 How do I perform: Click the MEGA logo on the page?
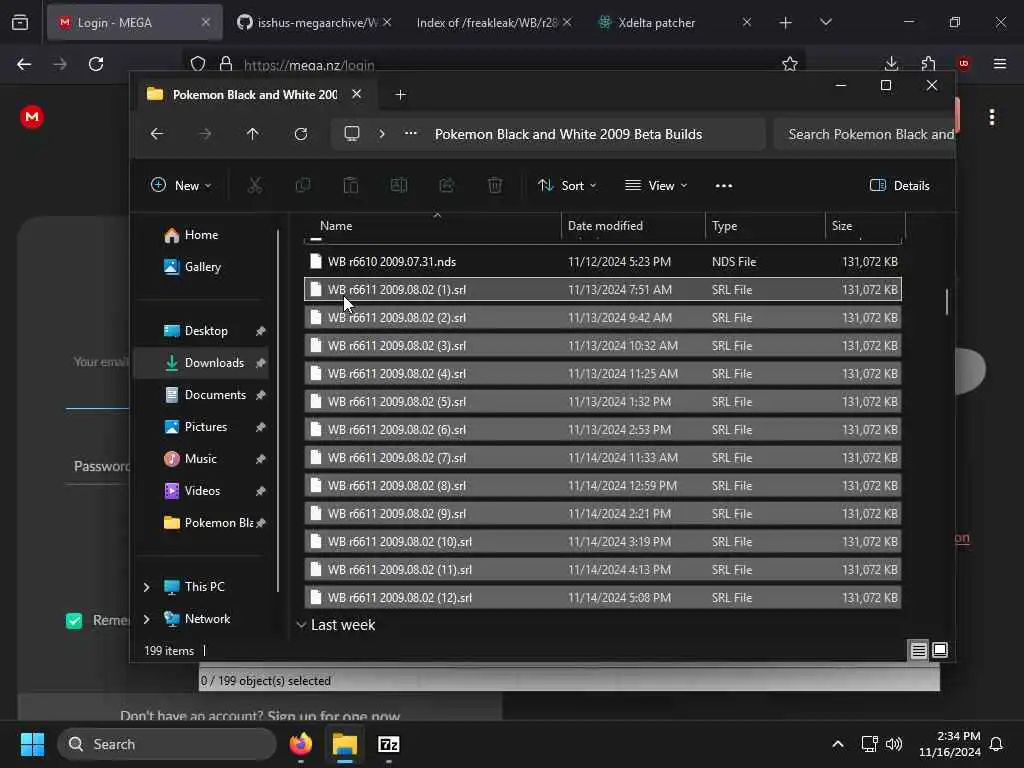coord(32,117)
